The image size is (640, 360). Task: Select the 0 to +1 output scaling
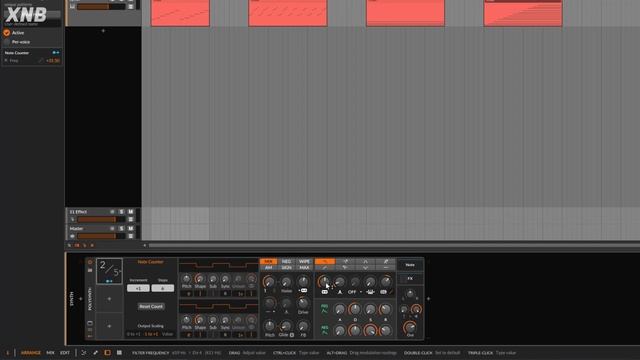tap(133, 334)
